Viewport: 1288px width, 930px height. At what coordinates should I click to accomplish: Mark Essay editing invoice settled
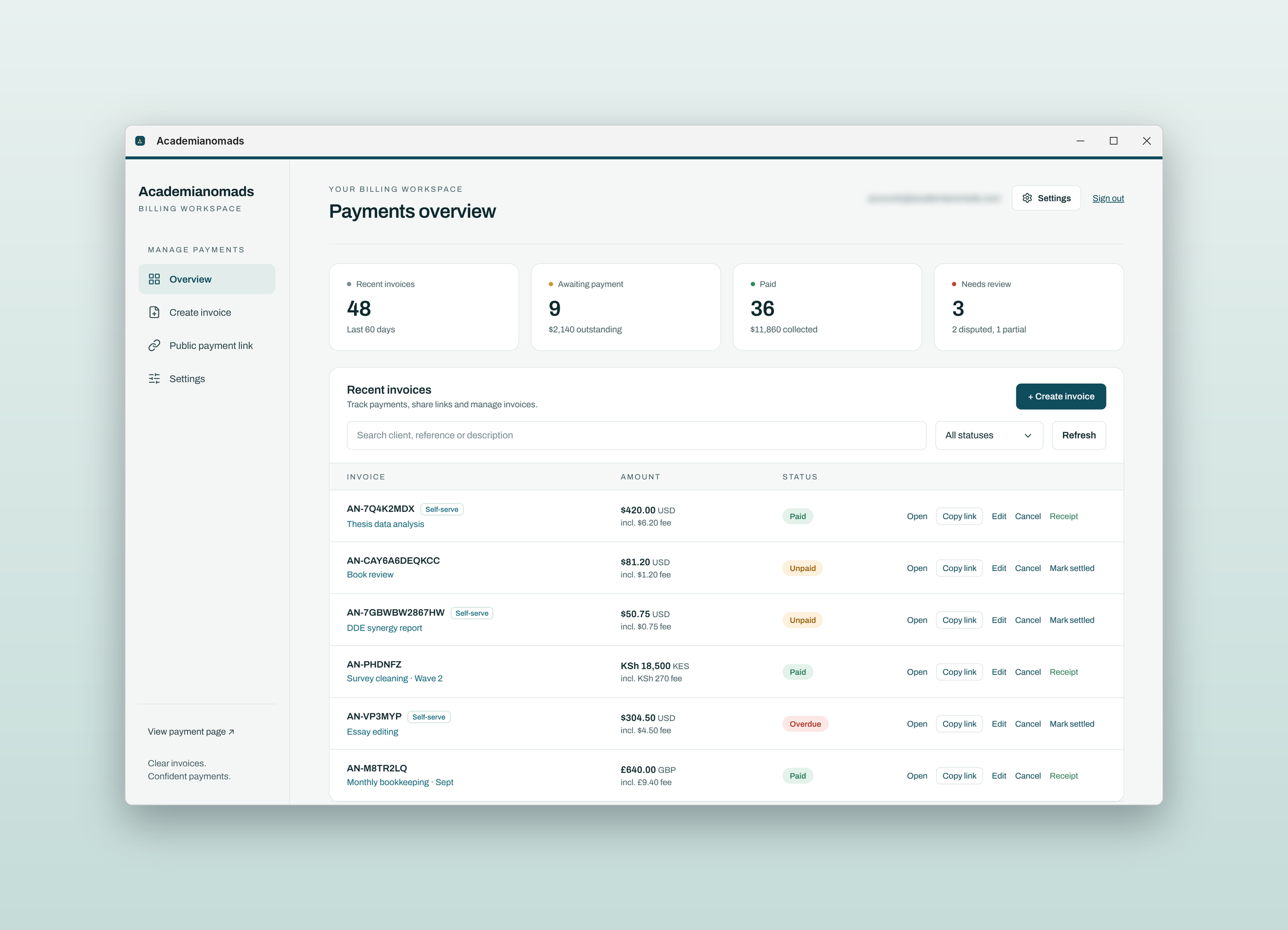1072,724
